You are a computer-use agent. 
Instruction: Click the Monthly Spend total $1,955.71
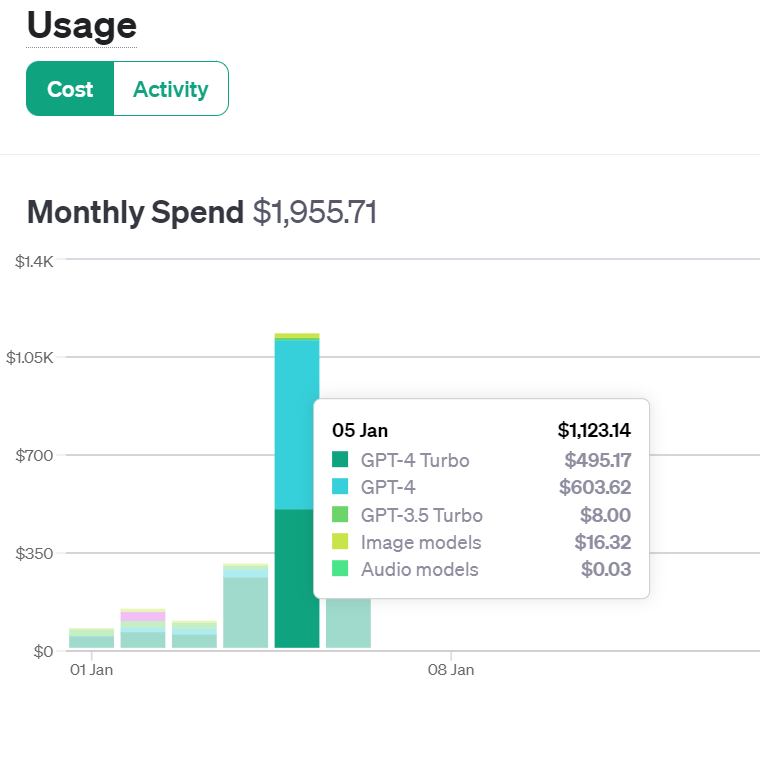tap(314, 212)
